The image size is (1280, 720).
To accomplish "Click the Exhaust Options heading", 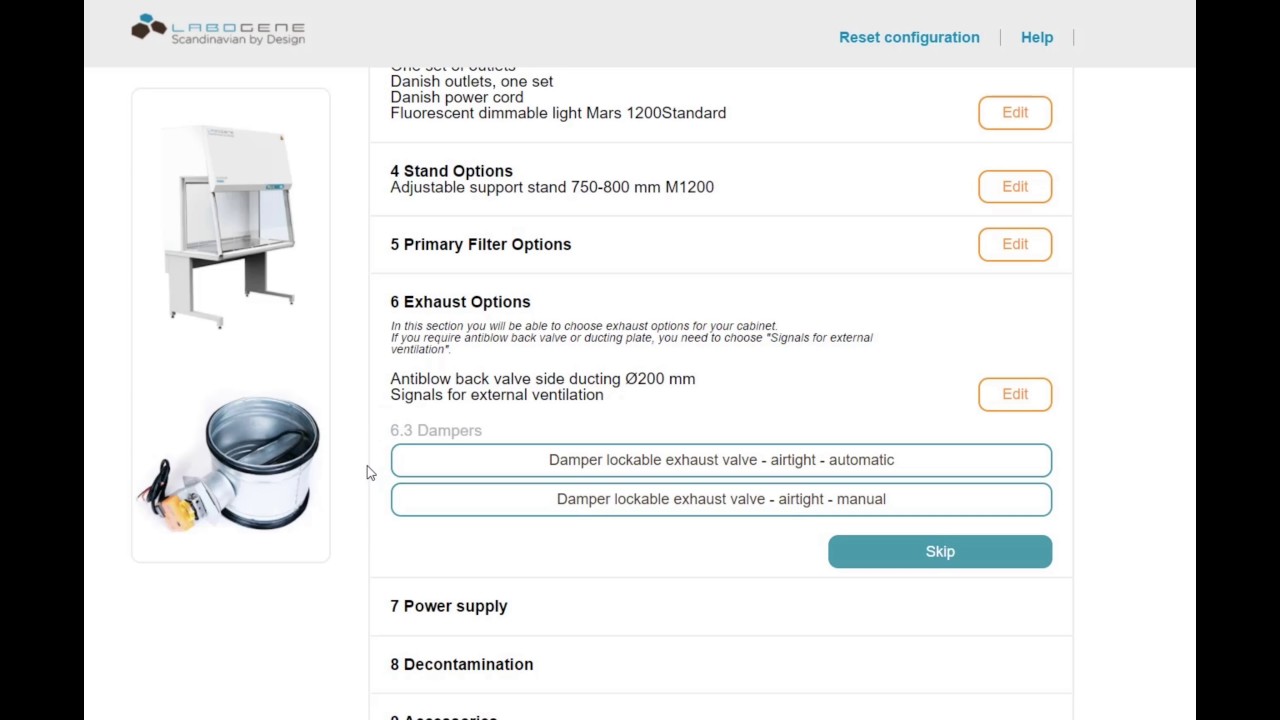I will (460, 302).
